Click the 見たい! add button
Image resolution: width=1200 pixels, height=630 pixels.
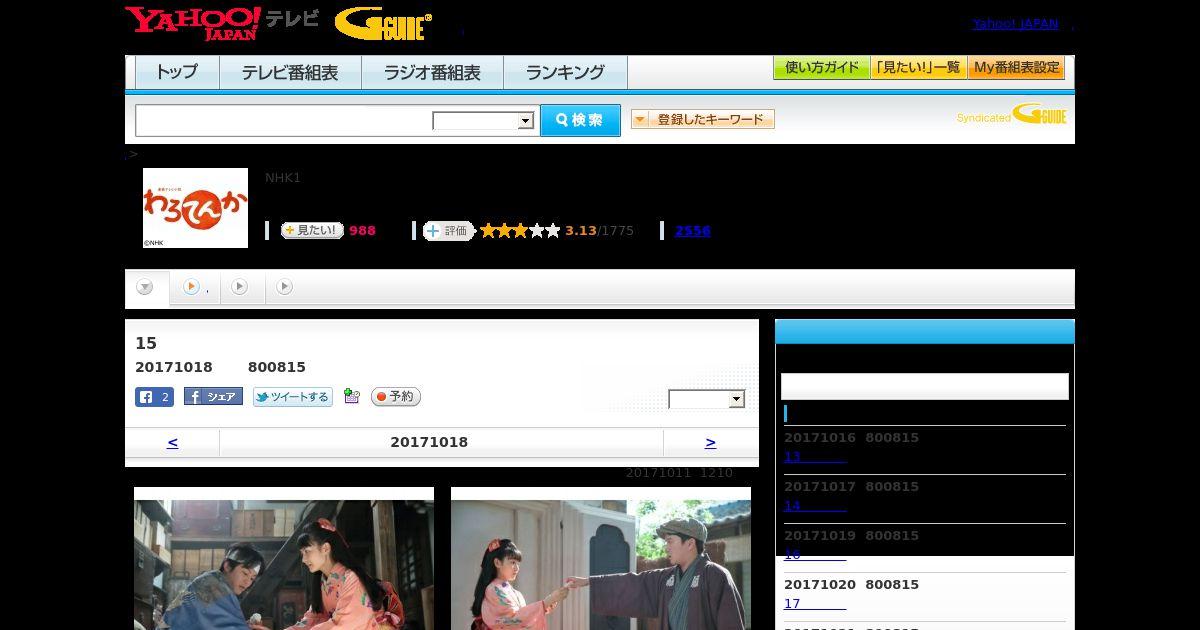pyautogui.click(x=312, y=230)
